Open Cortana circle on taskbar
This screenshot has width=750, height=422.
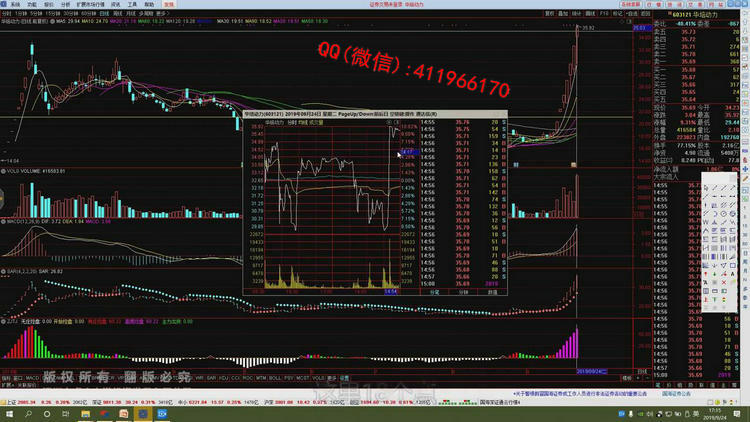(x=47, y=414)
